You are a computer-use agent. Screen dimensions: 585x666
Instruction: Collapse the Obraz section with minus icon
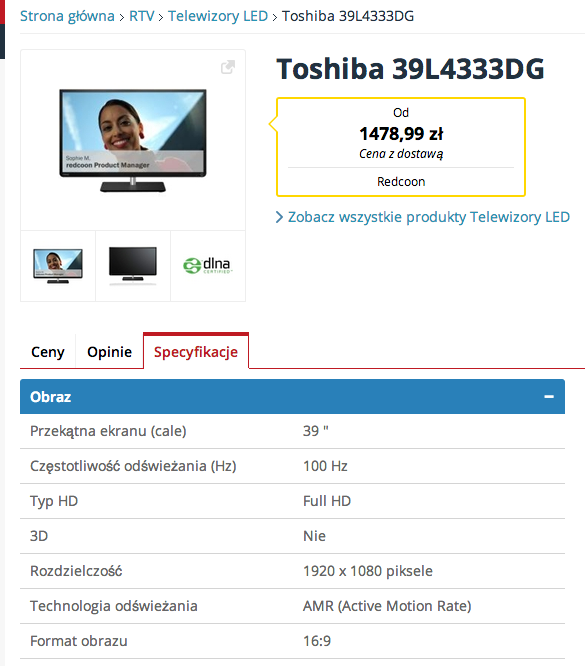point(549,397)
